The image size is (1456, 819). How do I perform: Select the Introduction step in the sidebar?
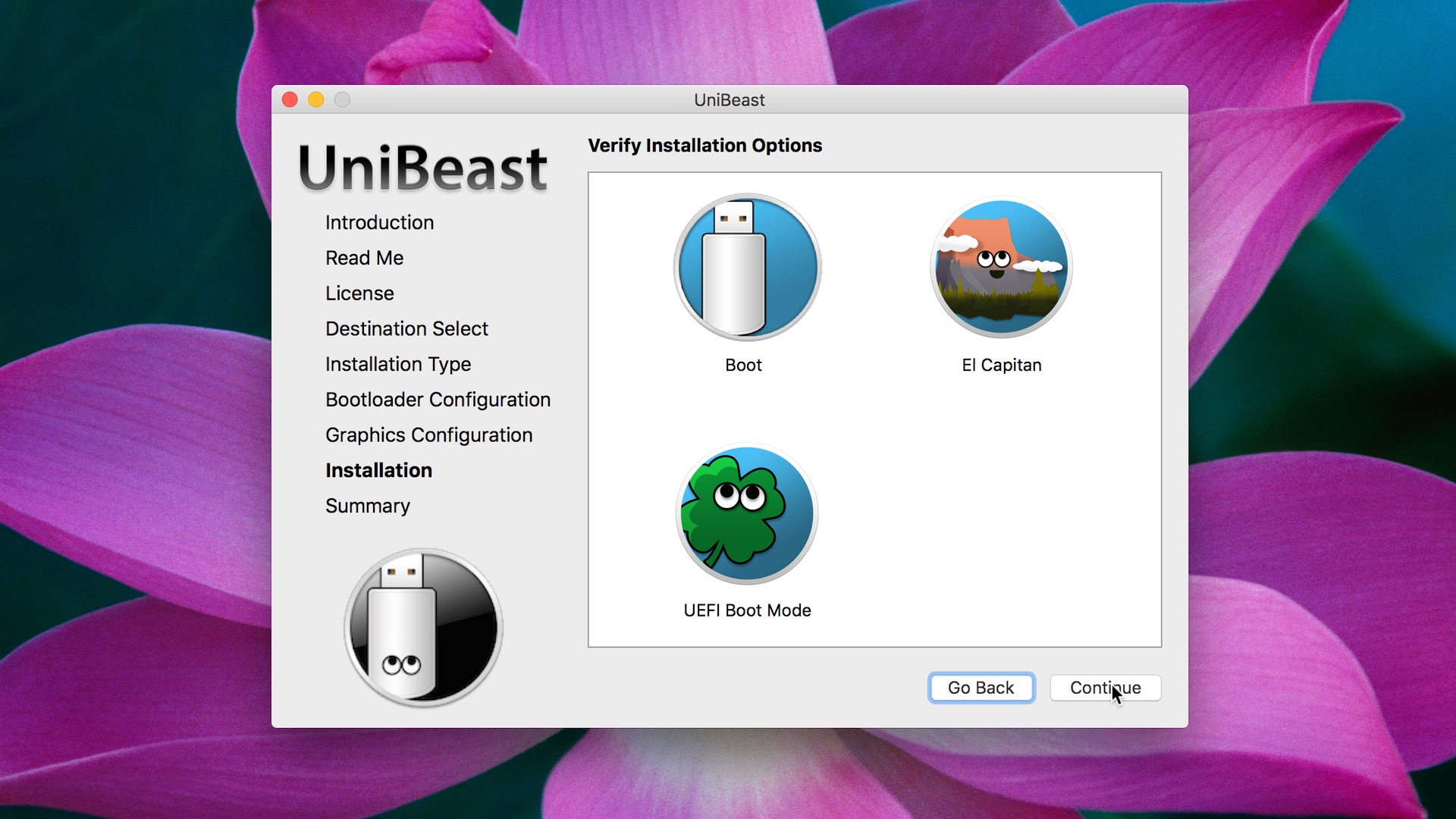click(379, 222)
